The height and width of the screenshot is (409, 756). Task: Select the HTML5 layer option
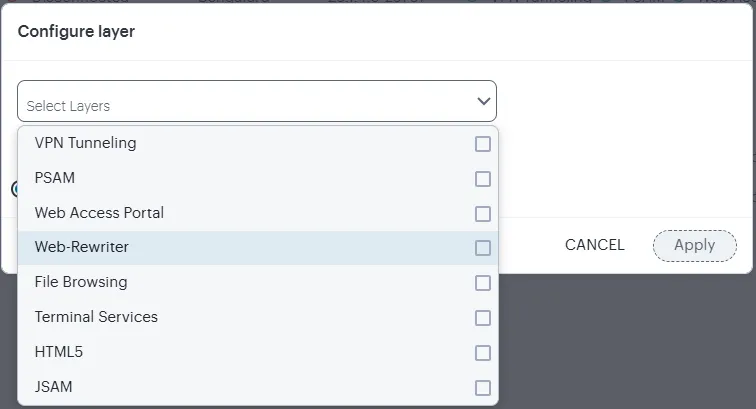258,352
